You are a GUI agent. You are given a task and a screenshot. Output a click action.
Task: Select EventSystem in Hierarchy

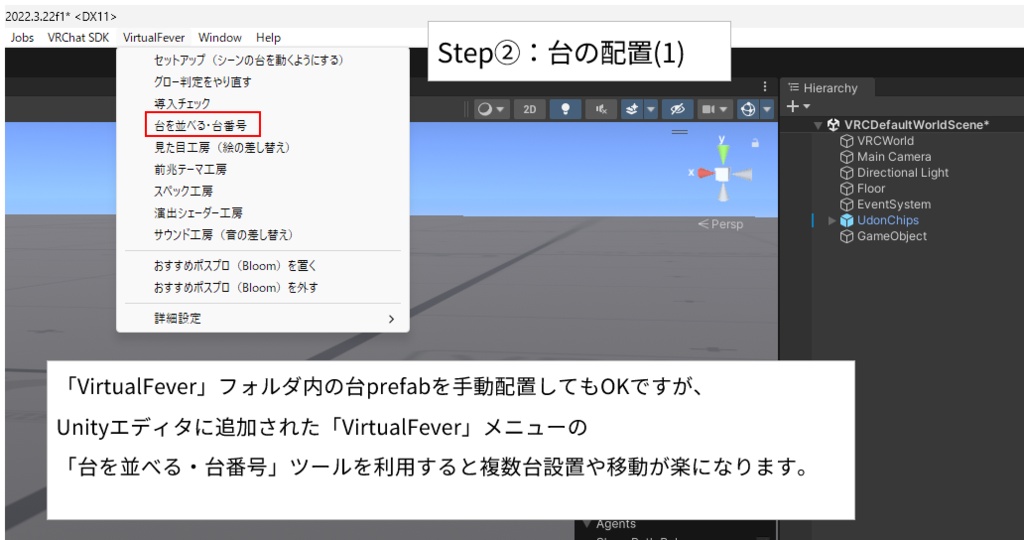894,204
